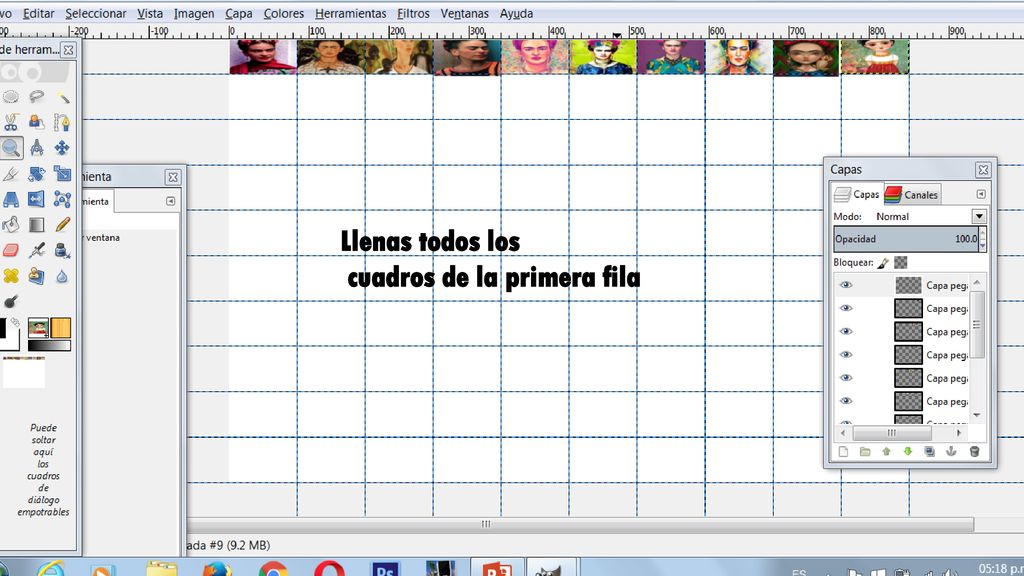Image resolution: width=1024 pixels, height=576 pixels.
Task: Select the Measure compass tool
Action: click(37, 148)
